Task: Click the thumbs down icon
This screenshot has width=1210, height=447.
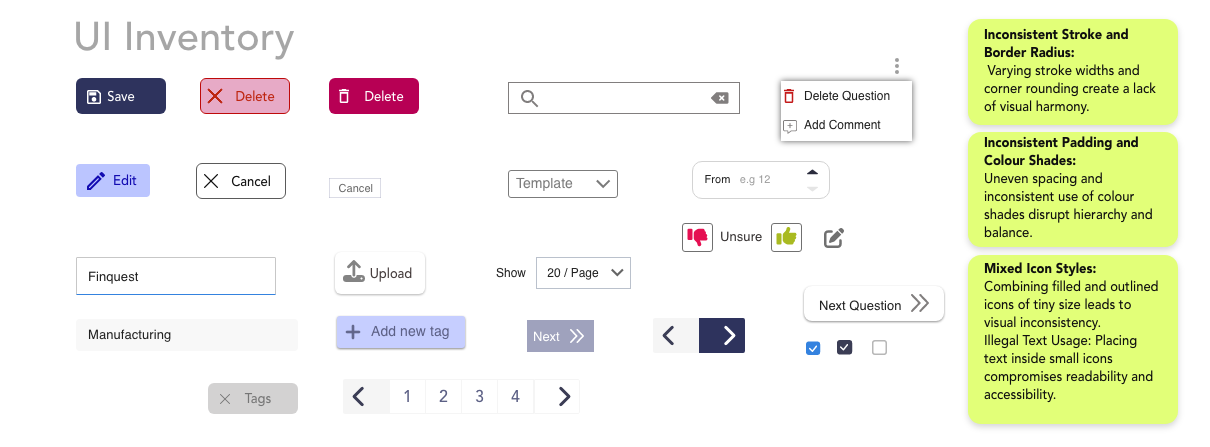Action: (x=697, y=237)
